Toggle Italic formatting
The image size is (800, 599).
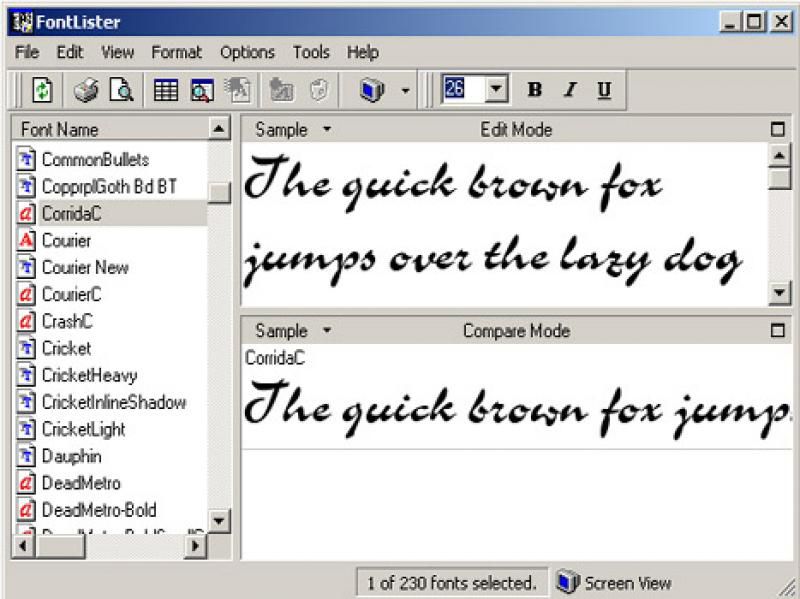[x=569, y=90]
